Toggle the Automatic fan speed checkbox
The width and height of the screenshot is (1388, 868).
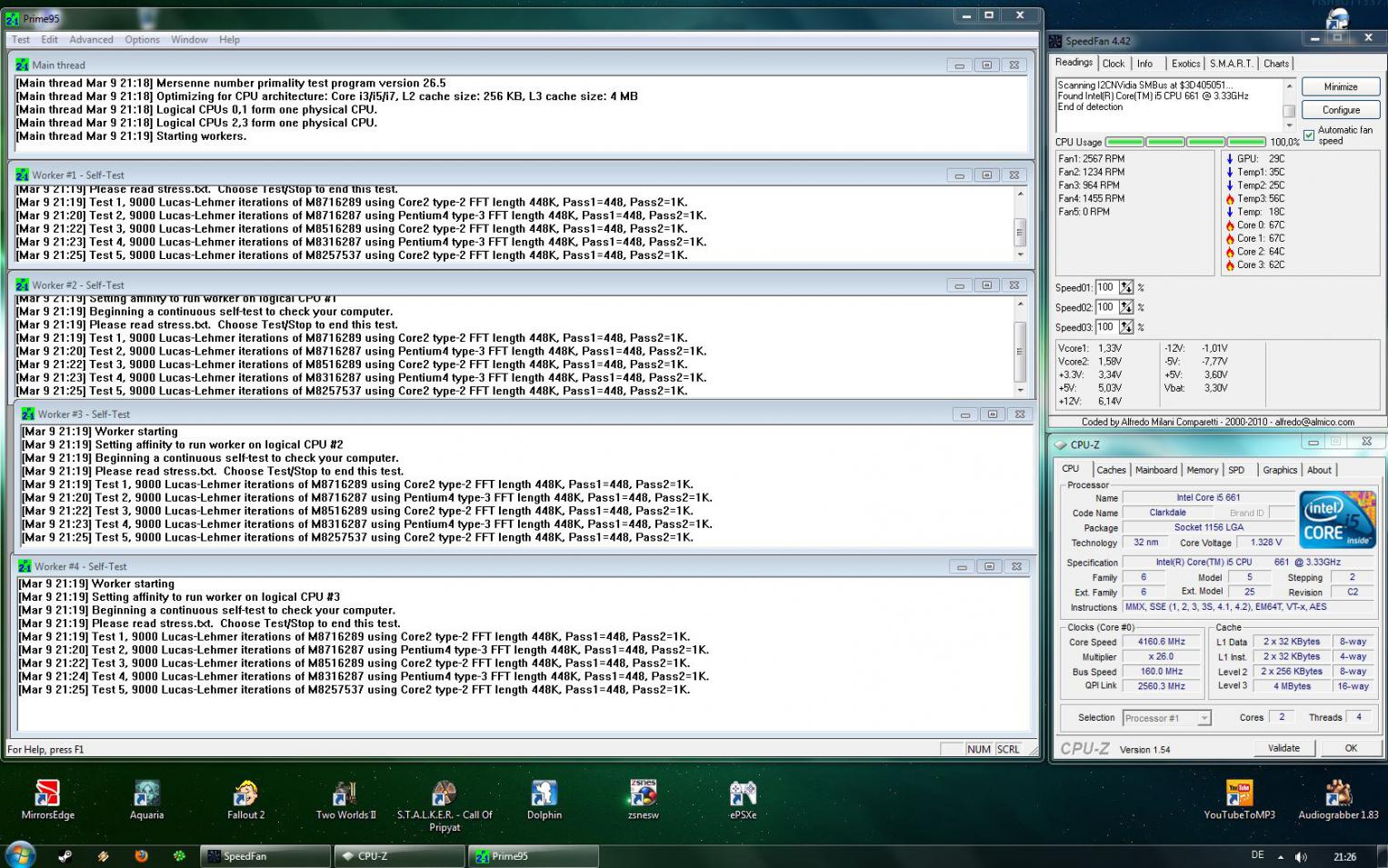[1309, 135]
